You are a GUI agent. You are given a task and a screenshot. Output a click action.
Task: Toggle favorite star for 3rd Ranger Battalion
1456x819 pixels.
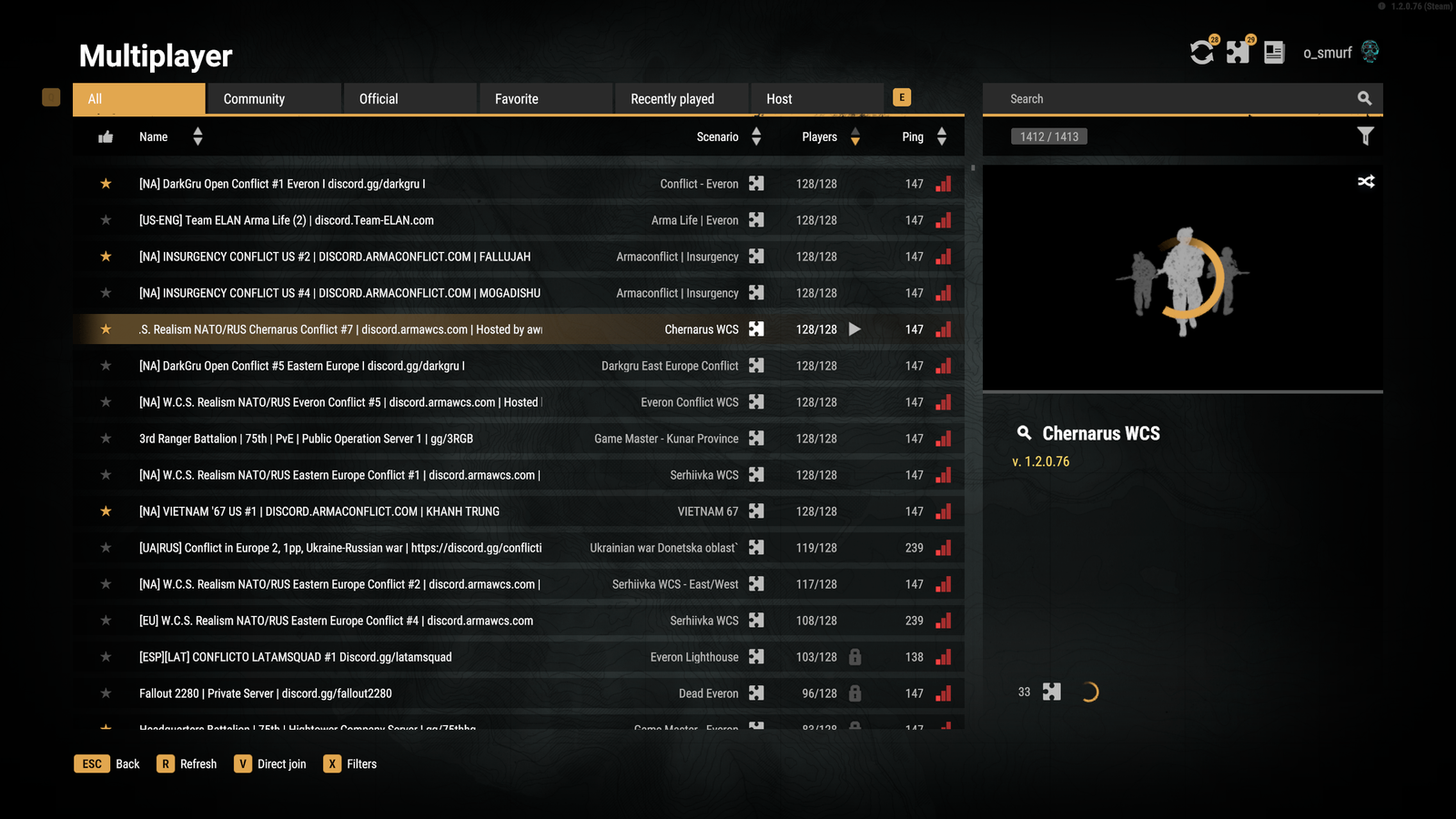106,439
